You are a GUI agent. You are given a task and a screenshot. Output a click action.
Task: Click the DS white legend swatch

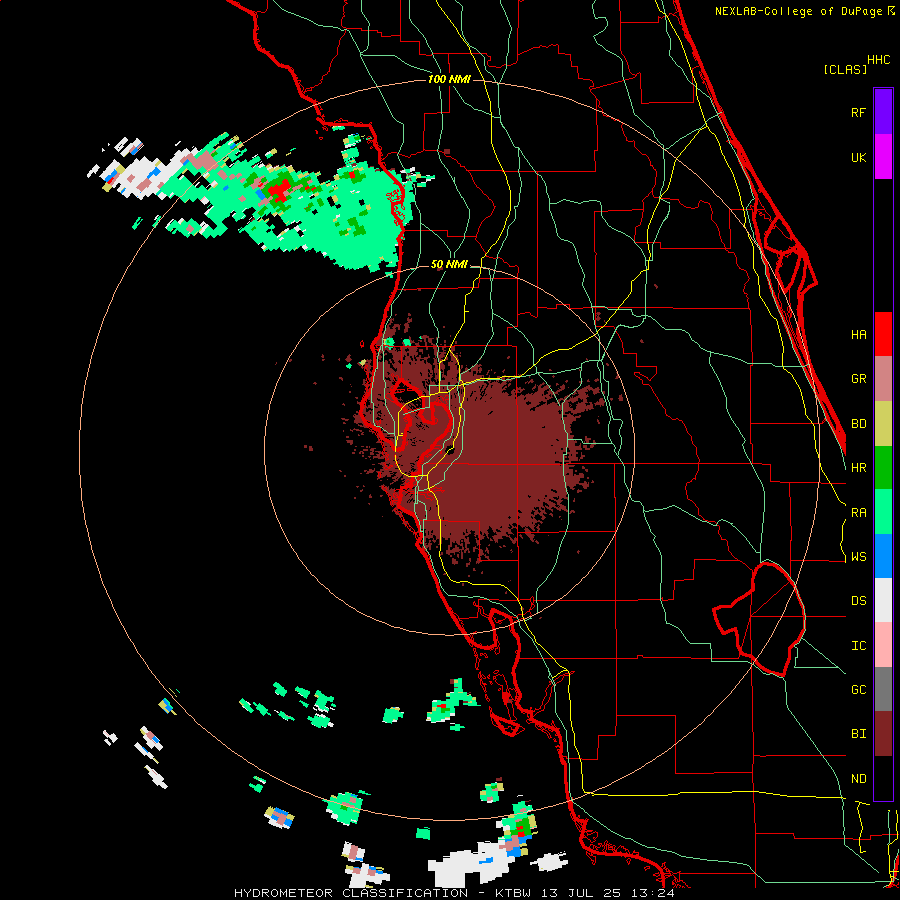[883, 600]
